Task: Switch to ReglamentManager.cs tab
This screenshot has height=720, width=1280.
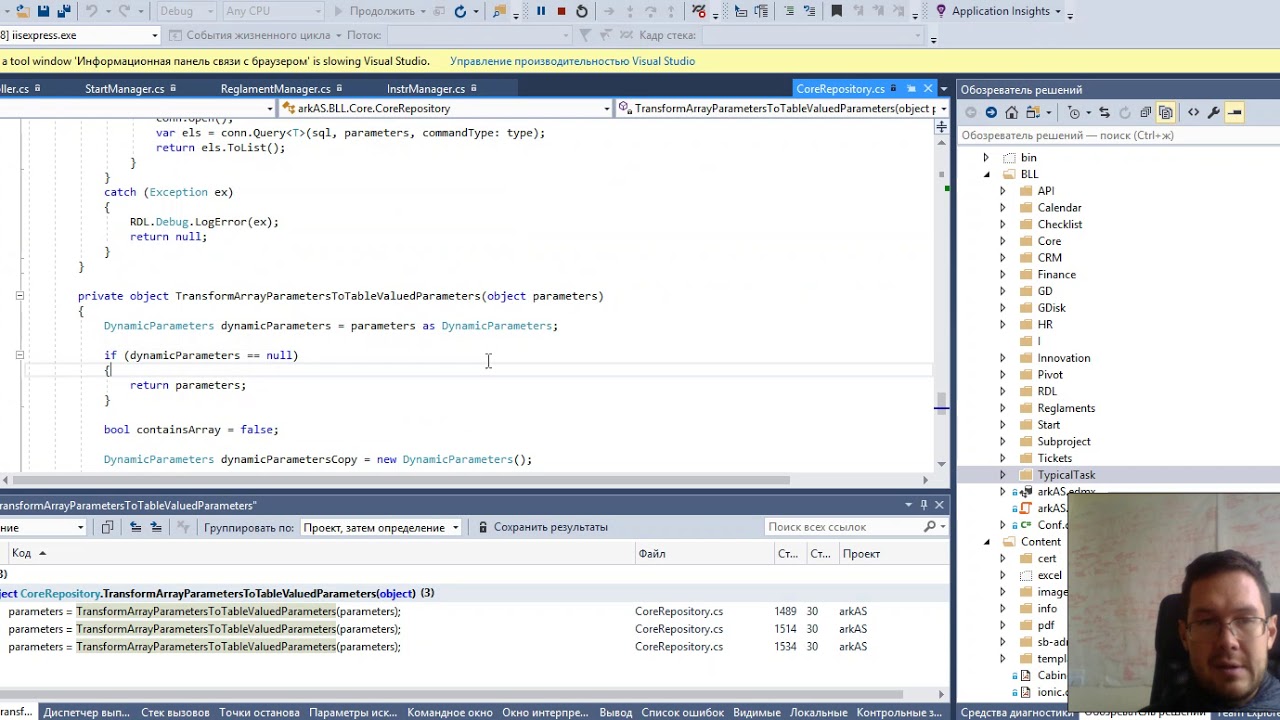Action: point(275,89)
